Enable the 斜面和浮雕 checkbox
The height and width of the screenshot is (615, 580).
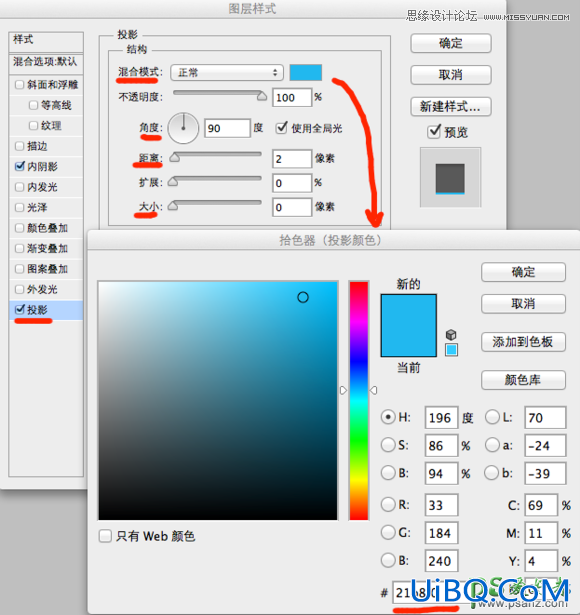click(x=19, y=85)
